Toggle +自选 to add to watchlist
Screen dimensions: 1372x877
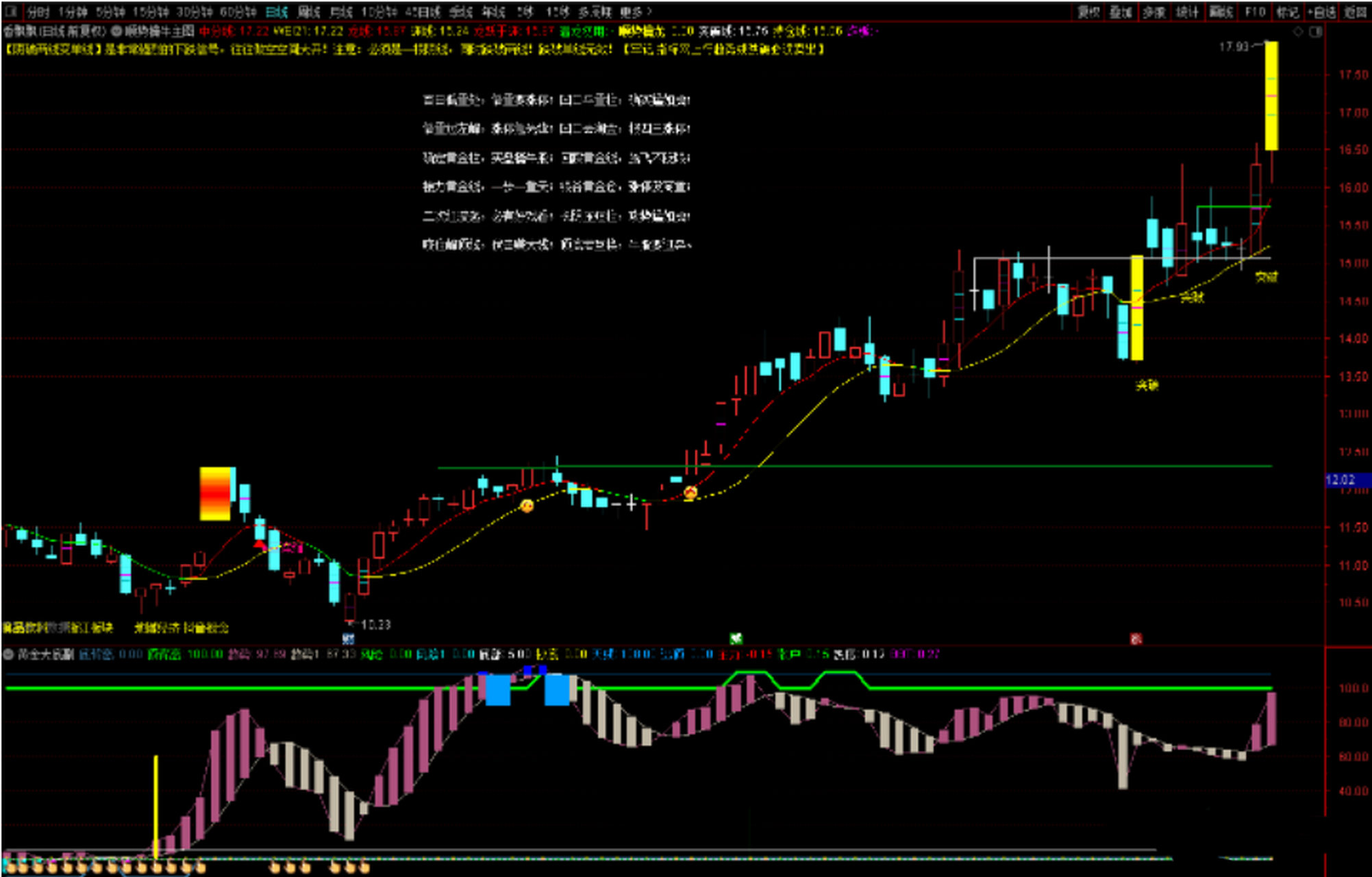tap(1321, 12)
